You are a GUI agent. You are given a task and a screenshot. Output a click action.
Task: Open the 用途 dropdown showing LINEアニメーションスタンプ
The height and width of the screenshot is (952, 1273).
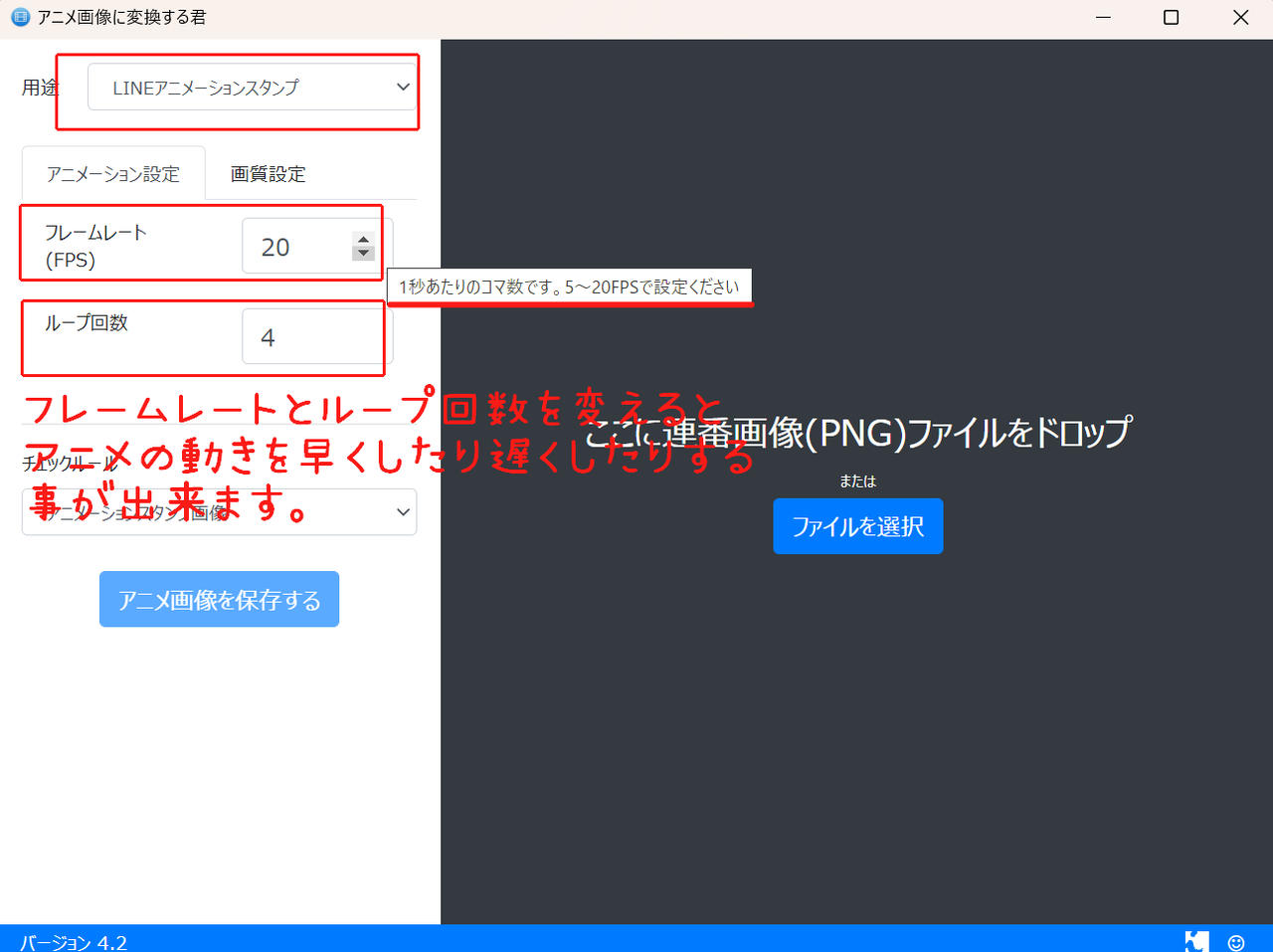[252, 87]
